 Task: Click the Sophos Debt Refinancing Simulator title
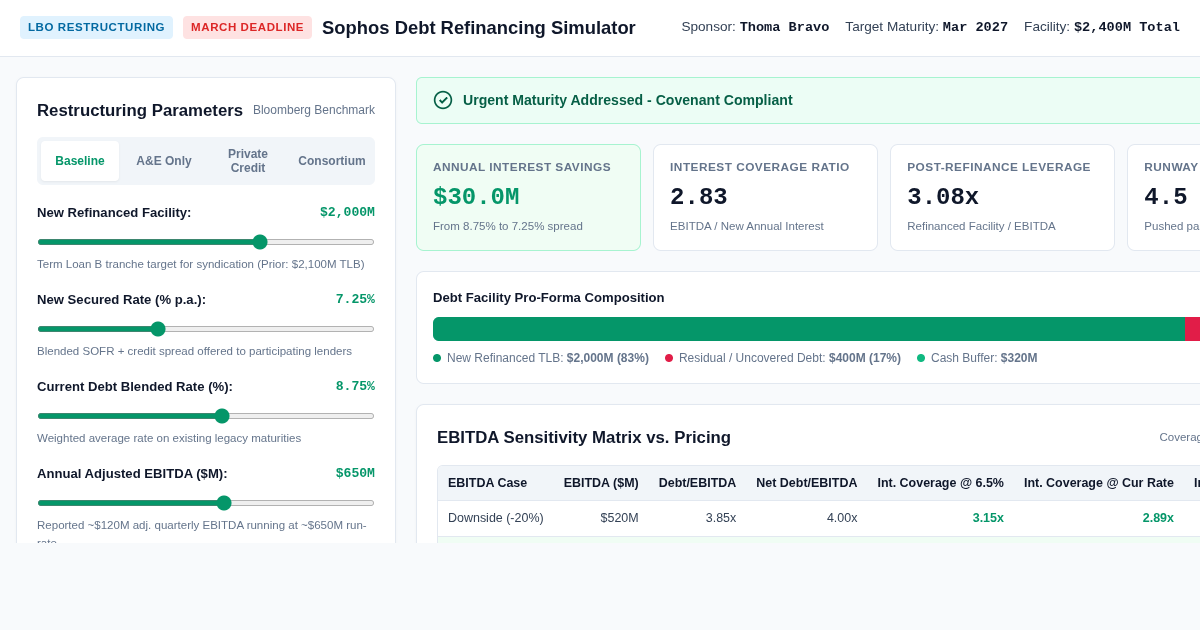point(479,28)
